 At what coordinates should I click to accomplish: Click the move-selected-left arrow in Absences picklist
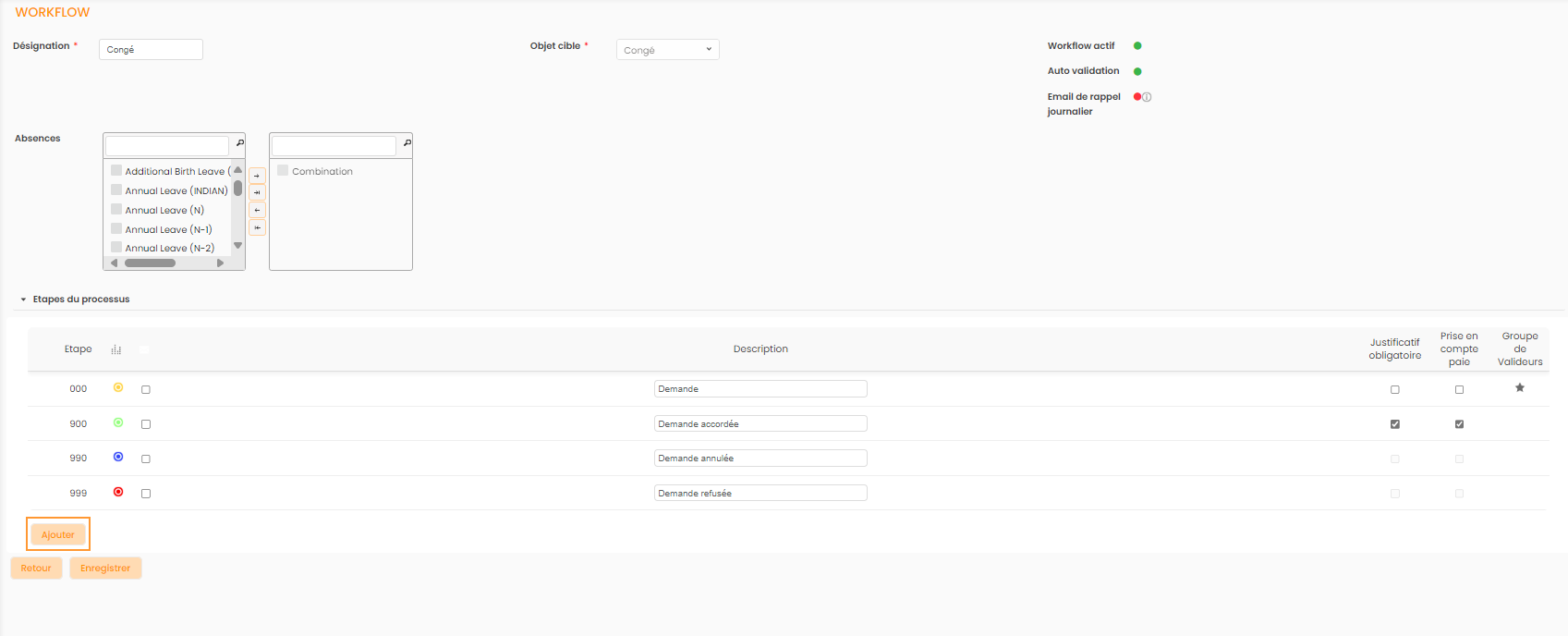[x=257, y=210]
